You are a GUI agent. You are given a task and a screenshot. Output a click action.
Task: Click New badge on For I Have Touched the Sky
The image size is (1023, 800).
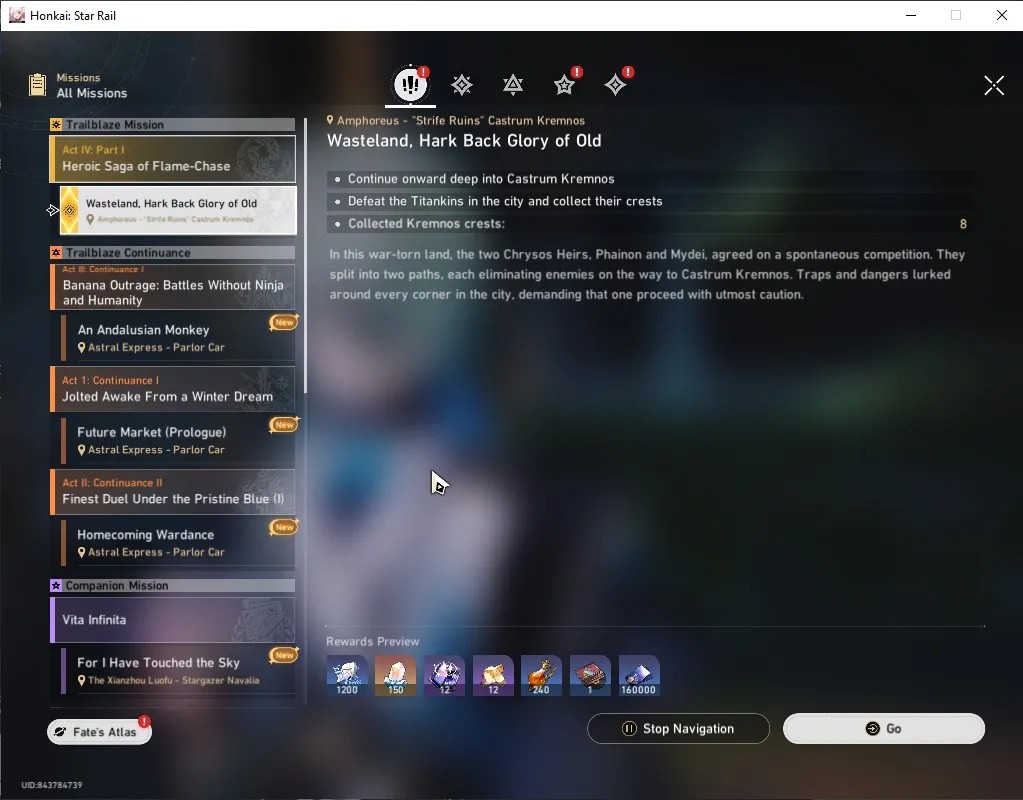pos(284,654)
